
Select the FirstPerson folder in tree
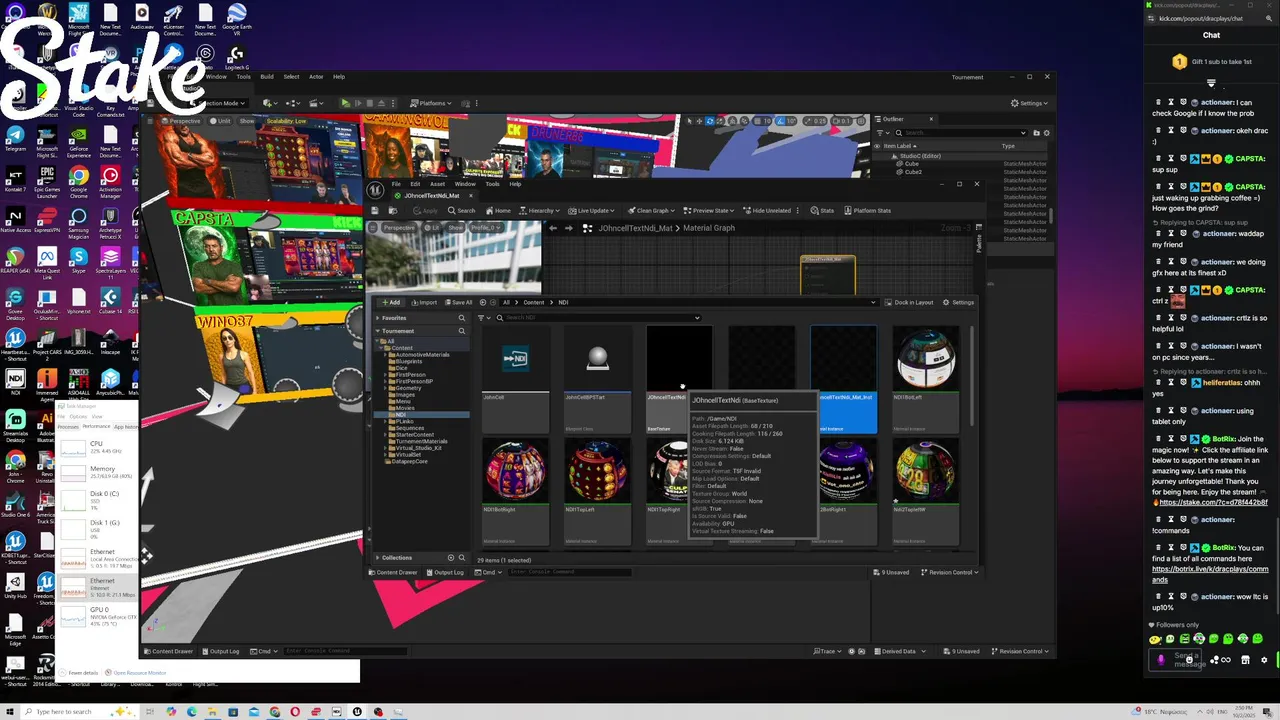tap(410, 375)
